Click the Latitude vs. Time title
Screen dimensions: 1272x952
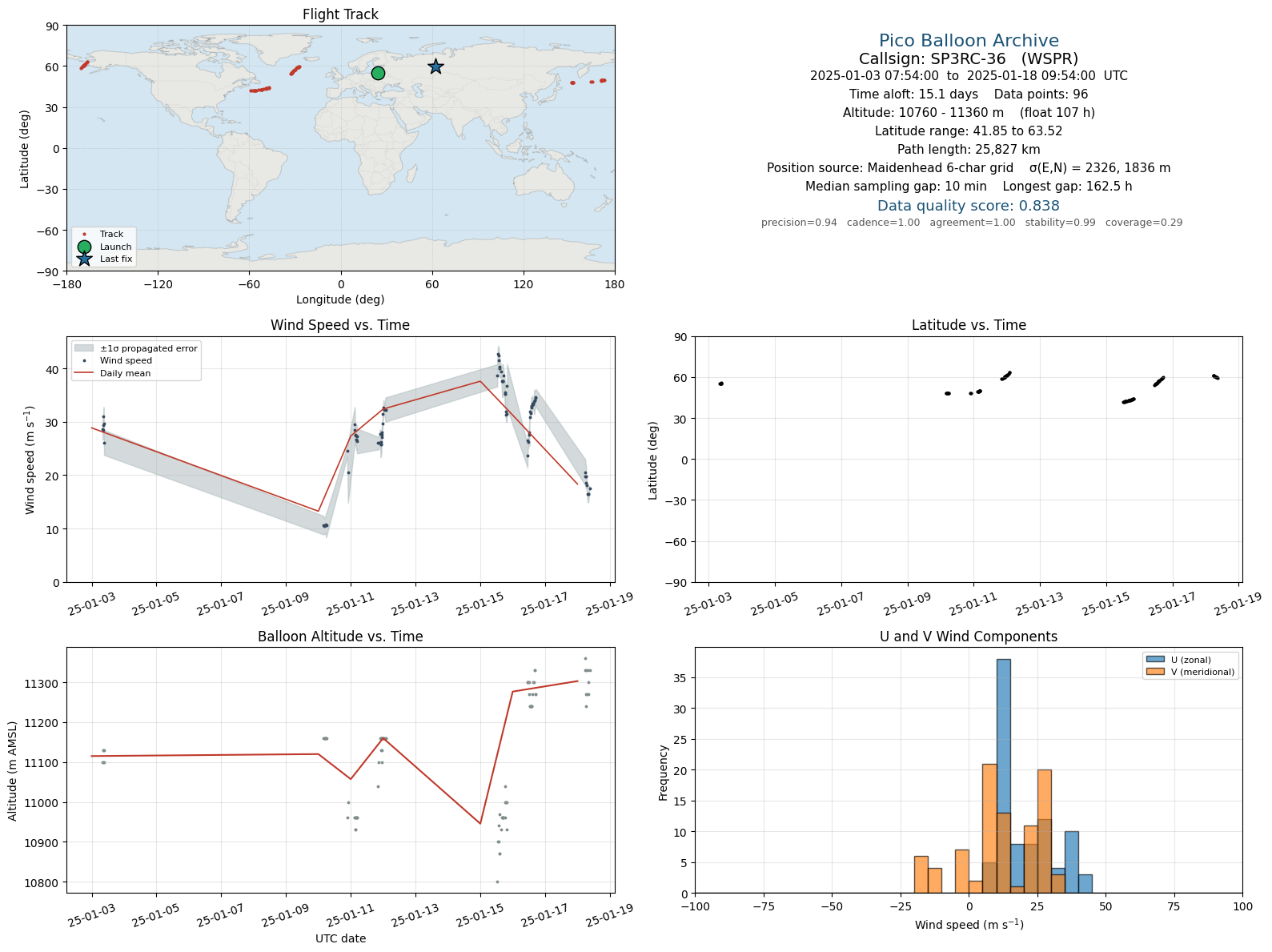(x=969, y=325)
